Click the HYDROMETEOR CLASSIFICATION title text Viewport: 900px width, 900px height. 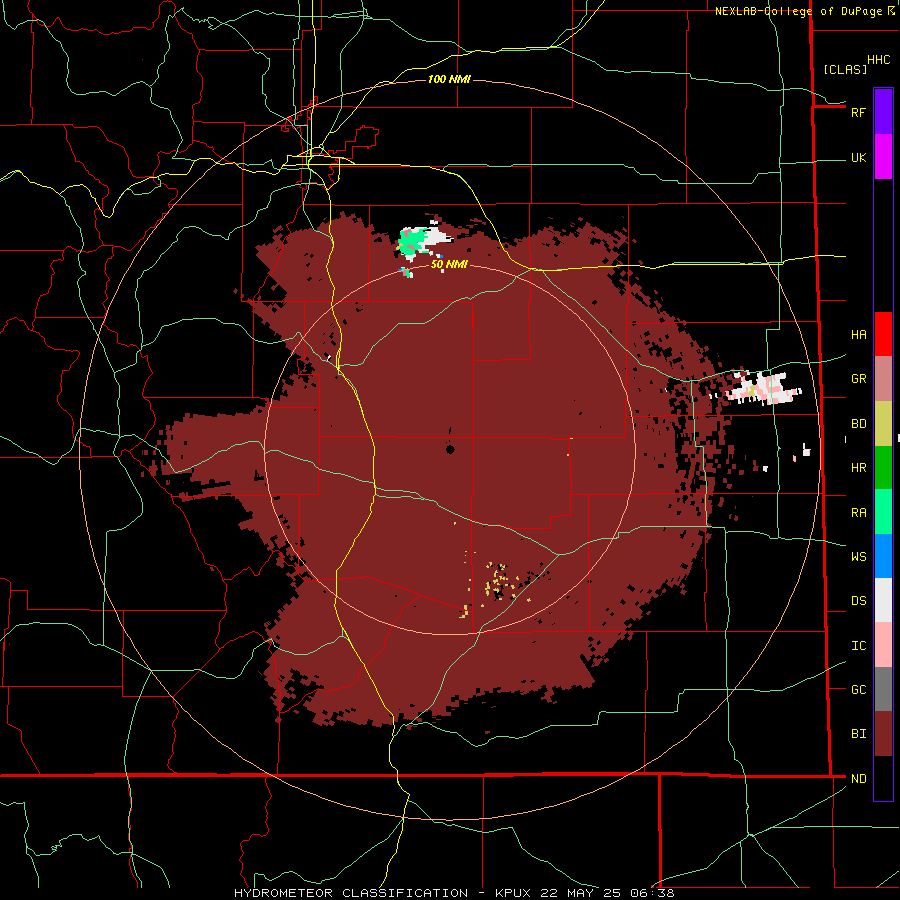click(351, 893)
